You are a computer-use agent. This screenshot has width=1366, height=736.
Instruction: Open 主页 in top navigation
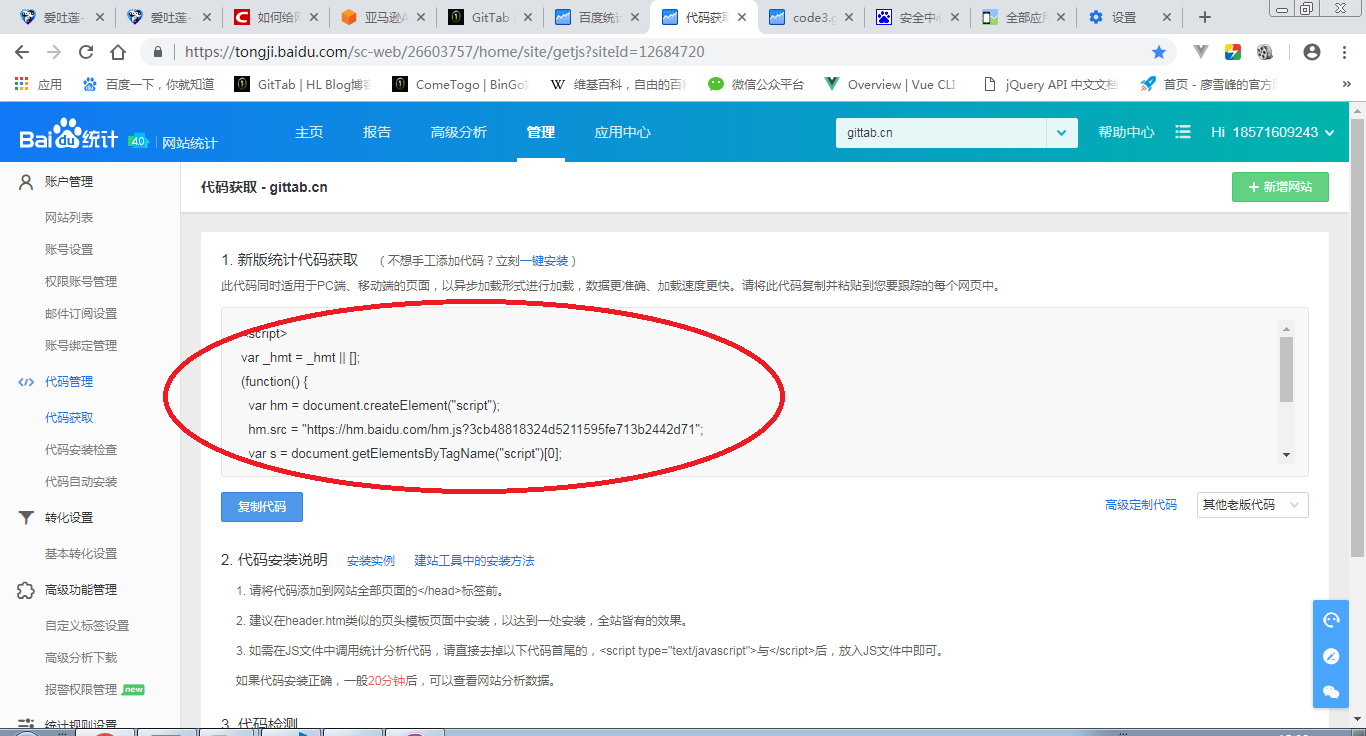(309, 132)
